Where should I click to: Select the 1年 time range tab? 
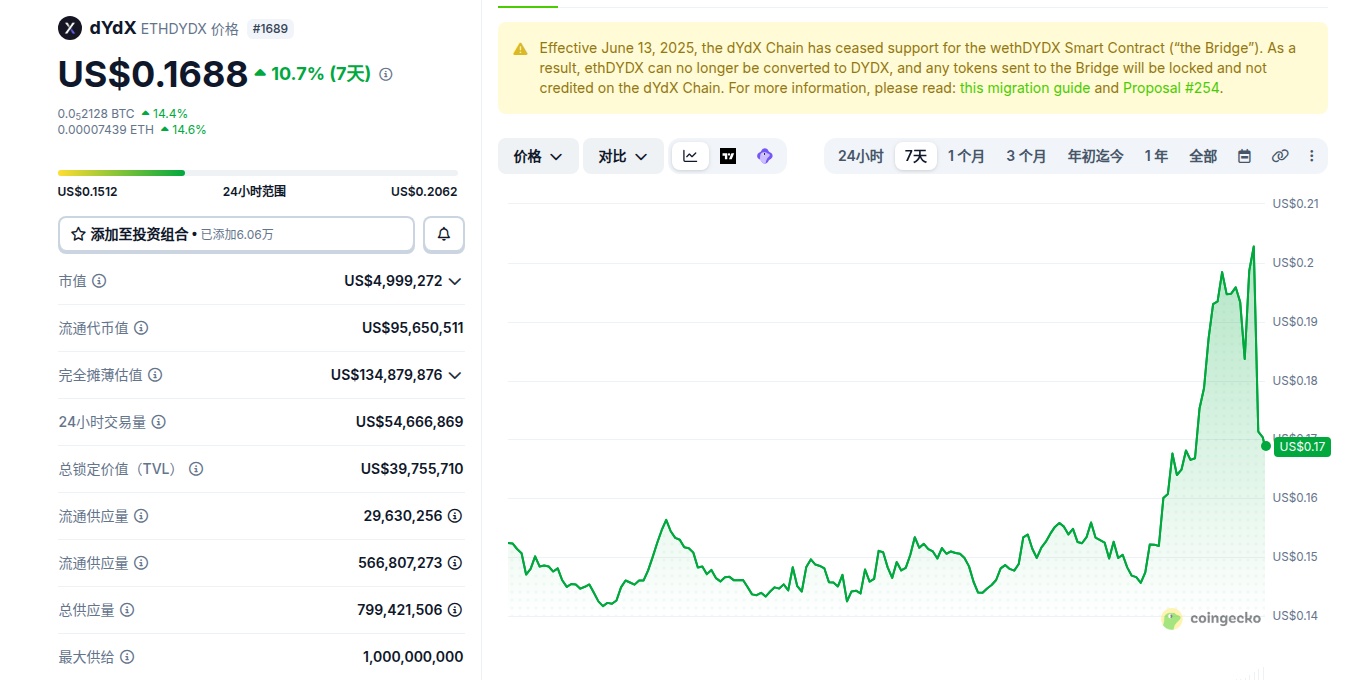pyautogui.click(x=1156, y=156)
